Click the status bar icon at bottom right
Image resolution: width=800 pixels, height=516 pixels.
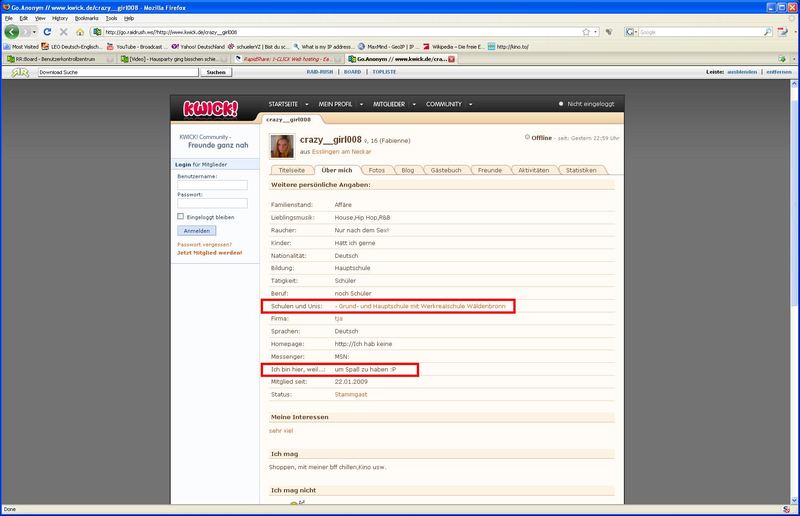click(x=786, y=509)
